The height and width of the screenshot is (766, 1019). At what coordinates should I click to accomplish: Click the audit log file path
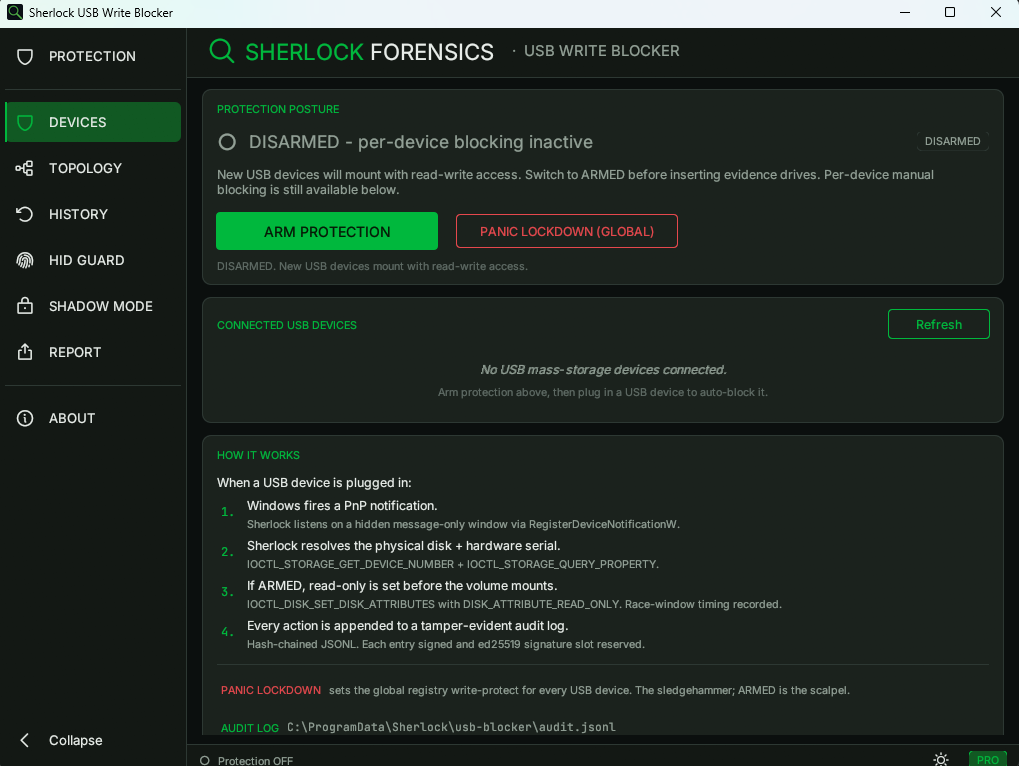tap(451, 727)
